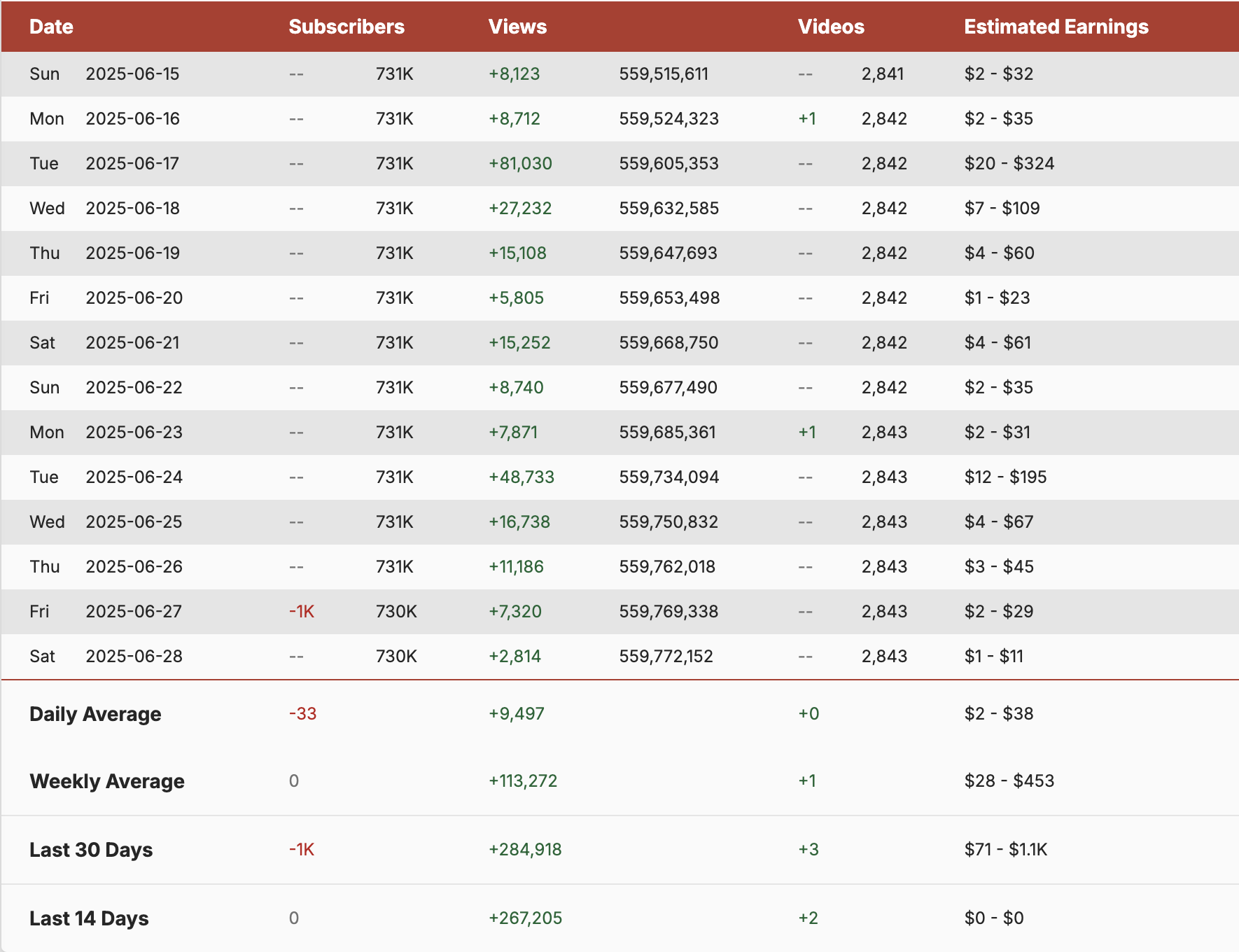Image resolution: width=1239 pixels, height=952 pixels.
Task: Click the 730K subscribers on 2025-06-27
Action: [396, 612]
